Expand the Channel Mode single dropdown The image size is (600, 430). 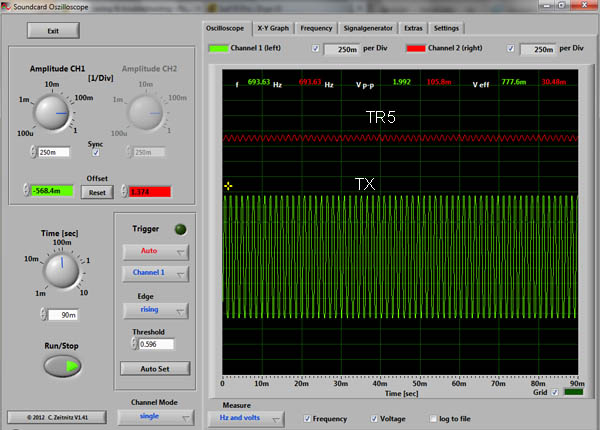[x=154, y=415]
